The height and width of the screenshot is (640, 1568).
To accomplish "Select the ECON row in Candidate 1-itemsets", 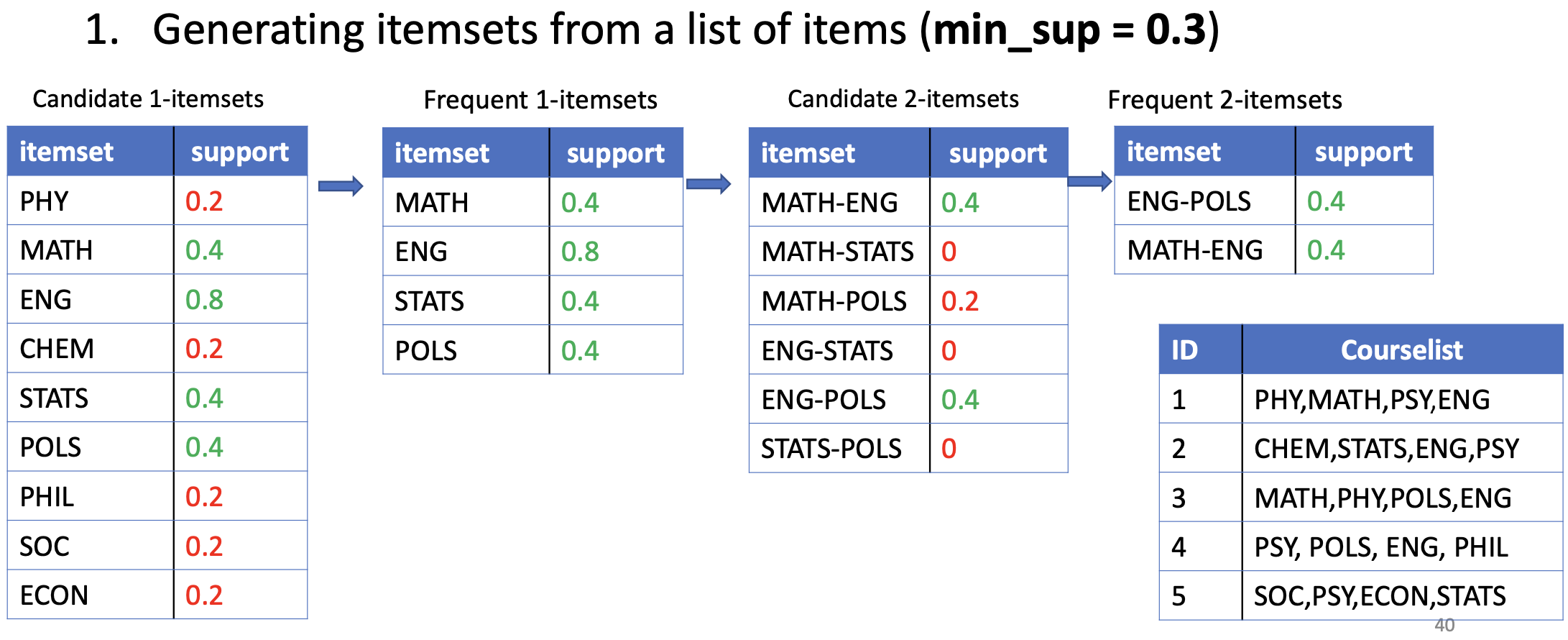I will point(157,595).
